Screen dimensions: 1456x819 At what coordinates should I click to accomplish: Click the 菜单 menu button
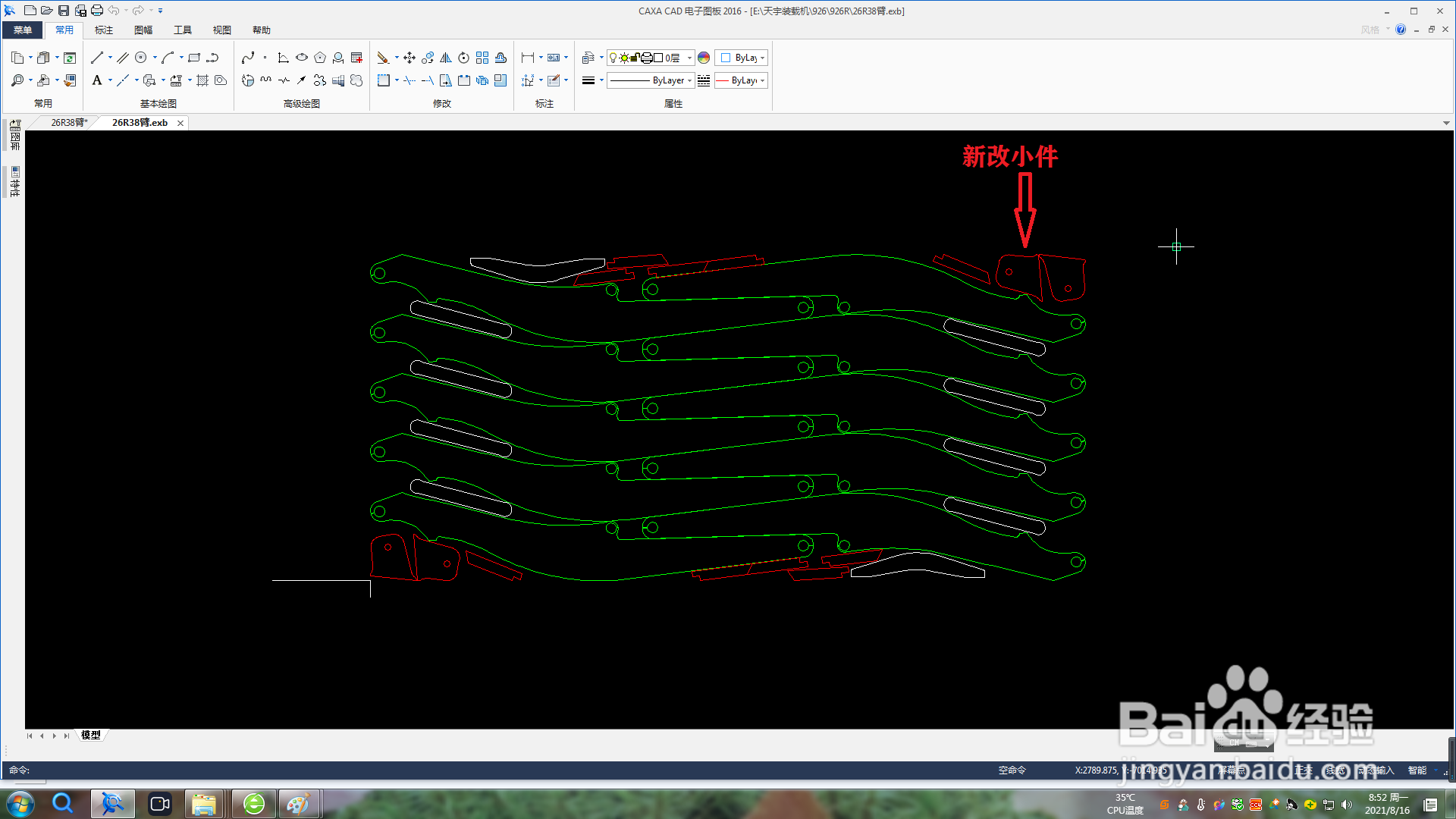coord(23,30)
